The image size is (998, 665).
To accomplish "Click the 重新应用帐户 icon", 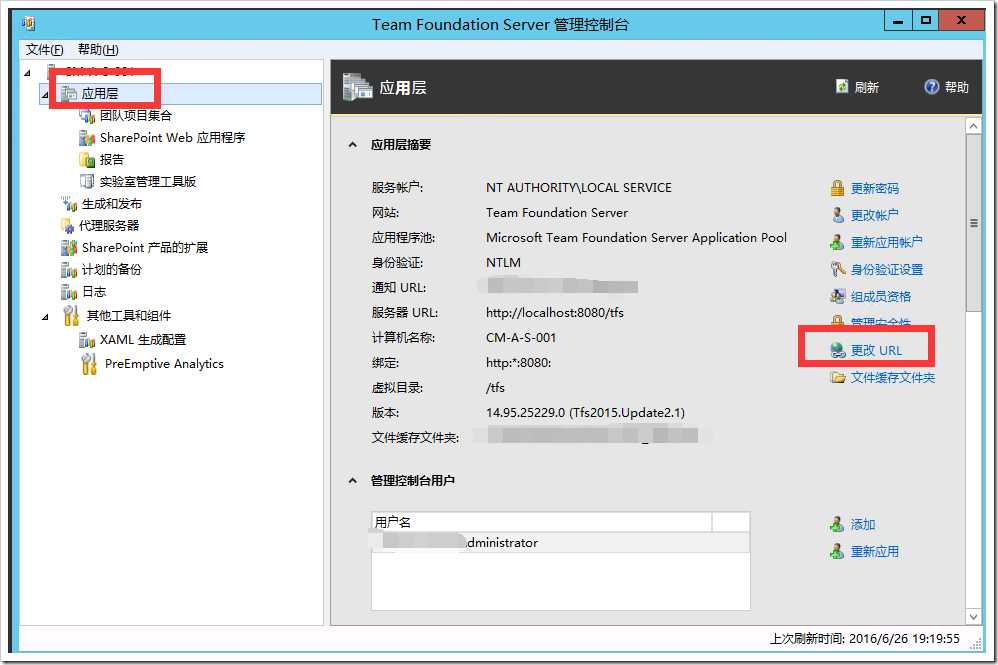I will (838, 242).
